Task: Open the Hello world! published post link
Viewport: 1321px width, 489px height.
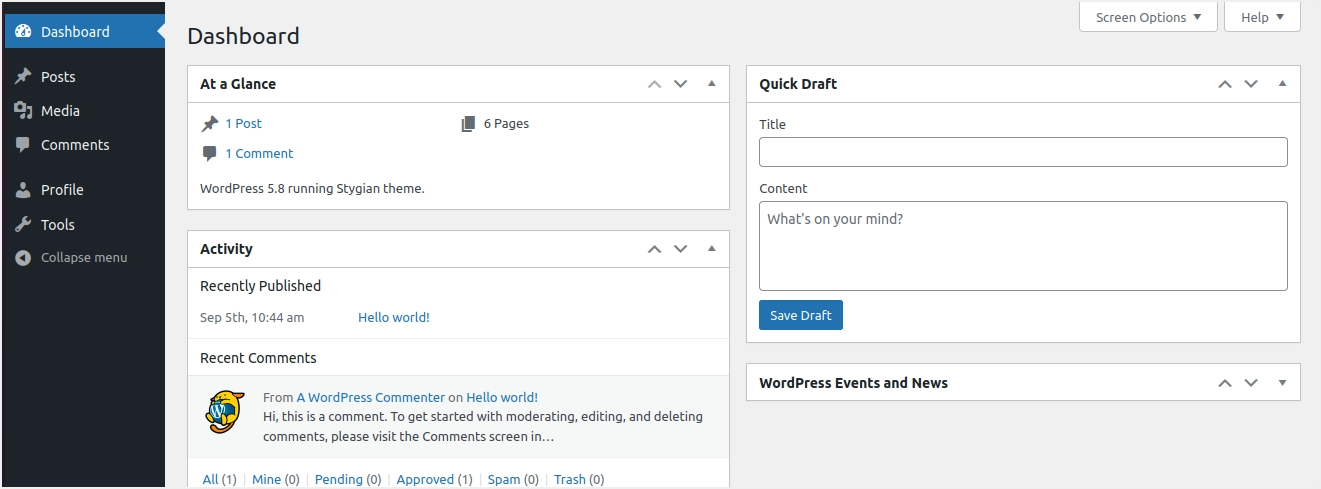Action: click(394, 318)
